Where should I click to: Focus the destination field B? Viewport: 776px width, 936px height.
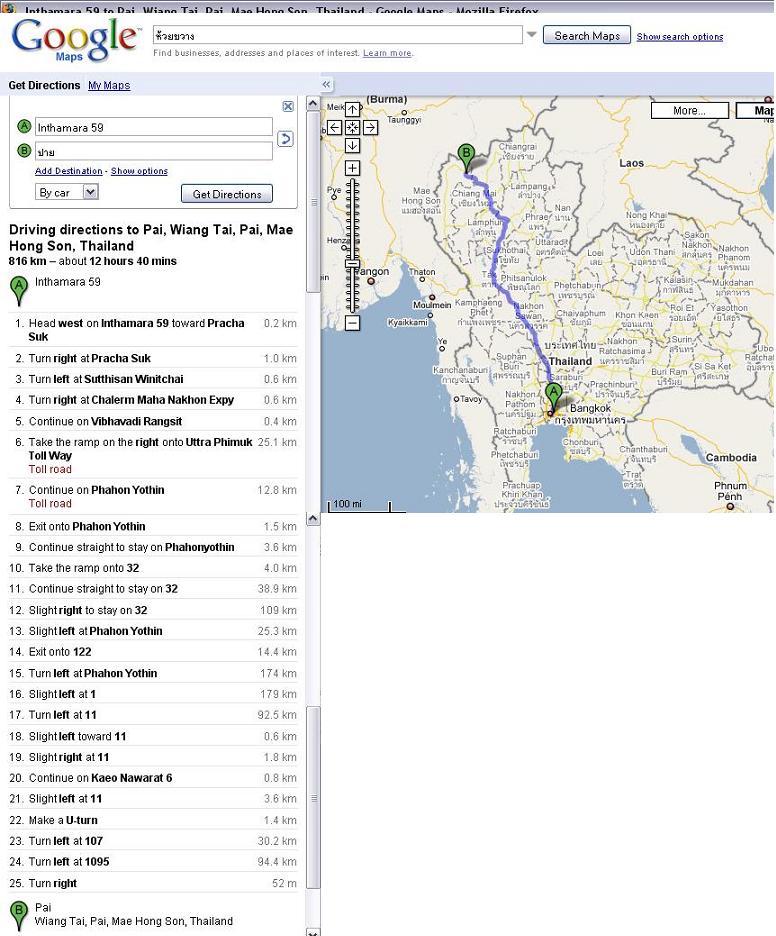(153, 151)
